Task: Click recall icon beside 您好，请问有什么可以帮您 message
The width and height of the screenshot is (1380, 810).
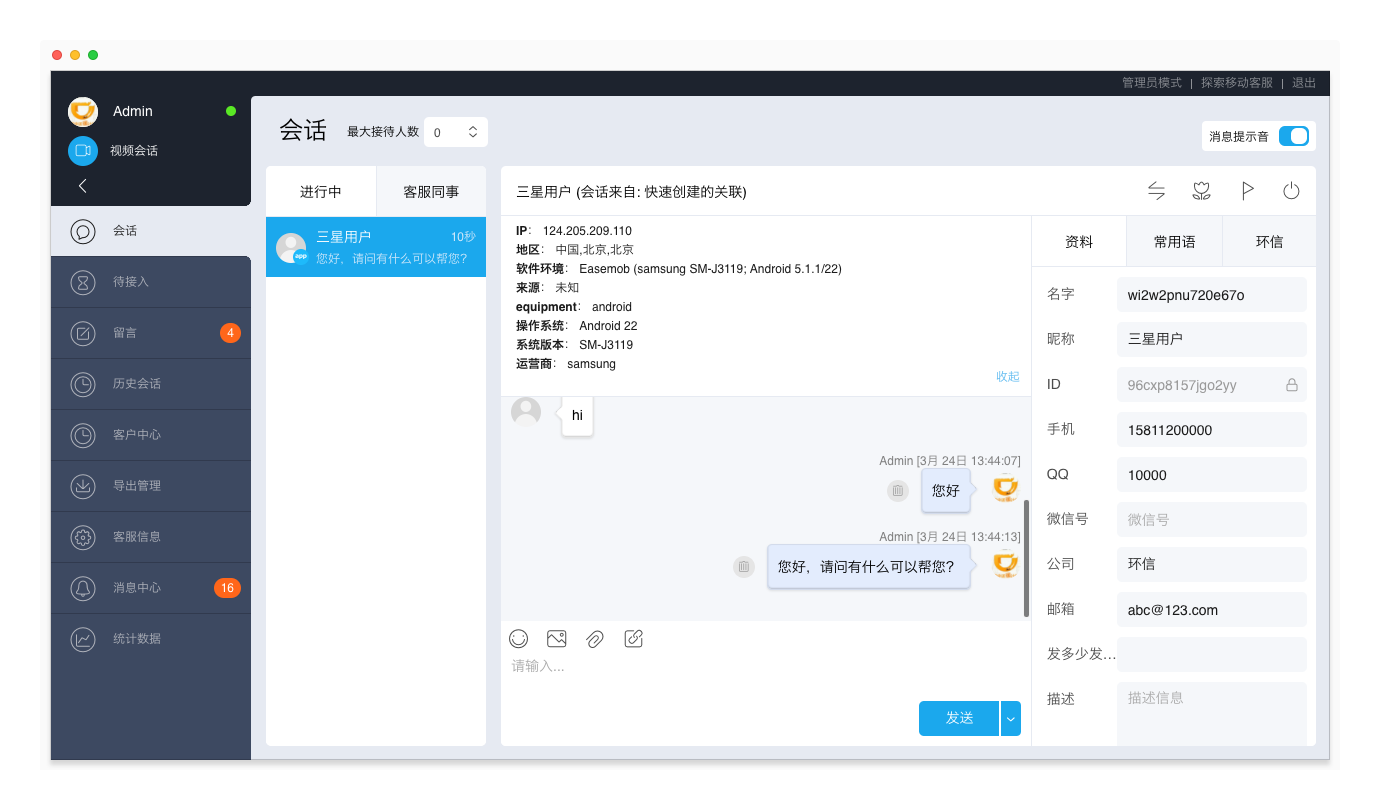Action: click(743, 567)
